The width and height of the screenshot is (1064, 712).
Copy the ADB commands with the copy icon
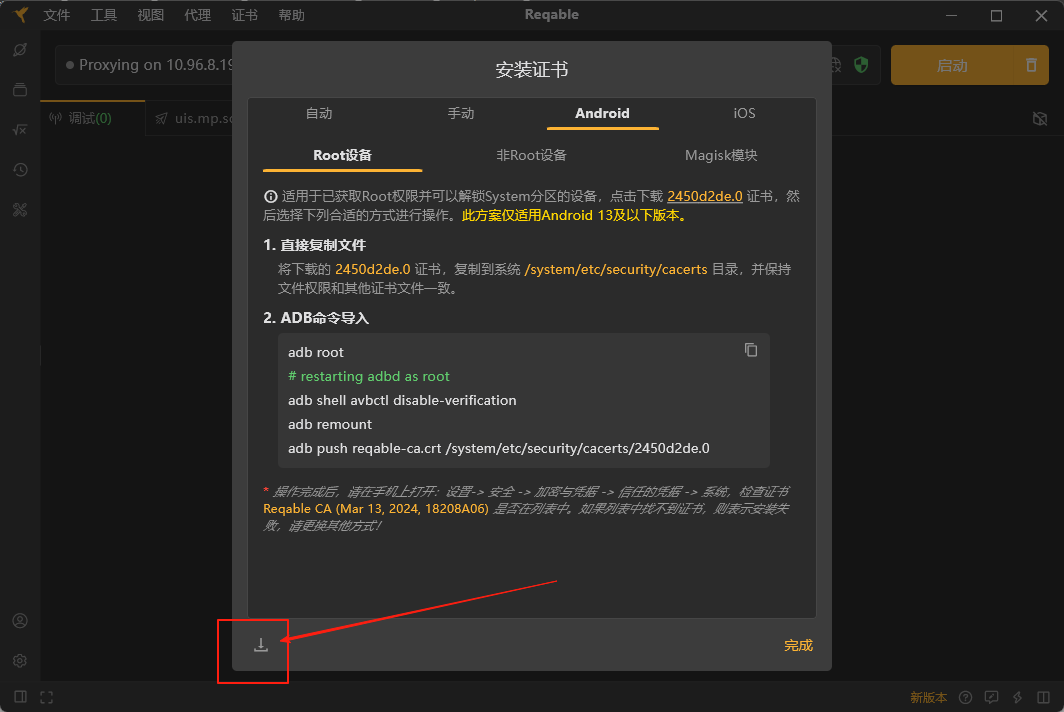tap(750, 350)
